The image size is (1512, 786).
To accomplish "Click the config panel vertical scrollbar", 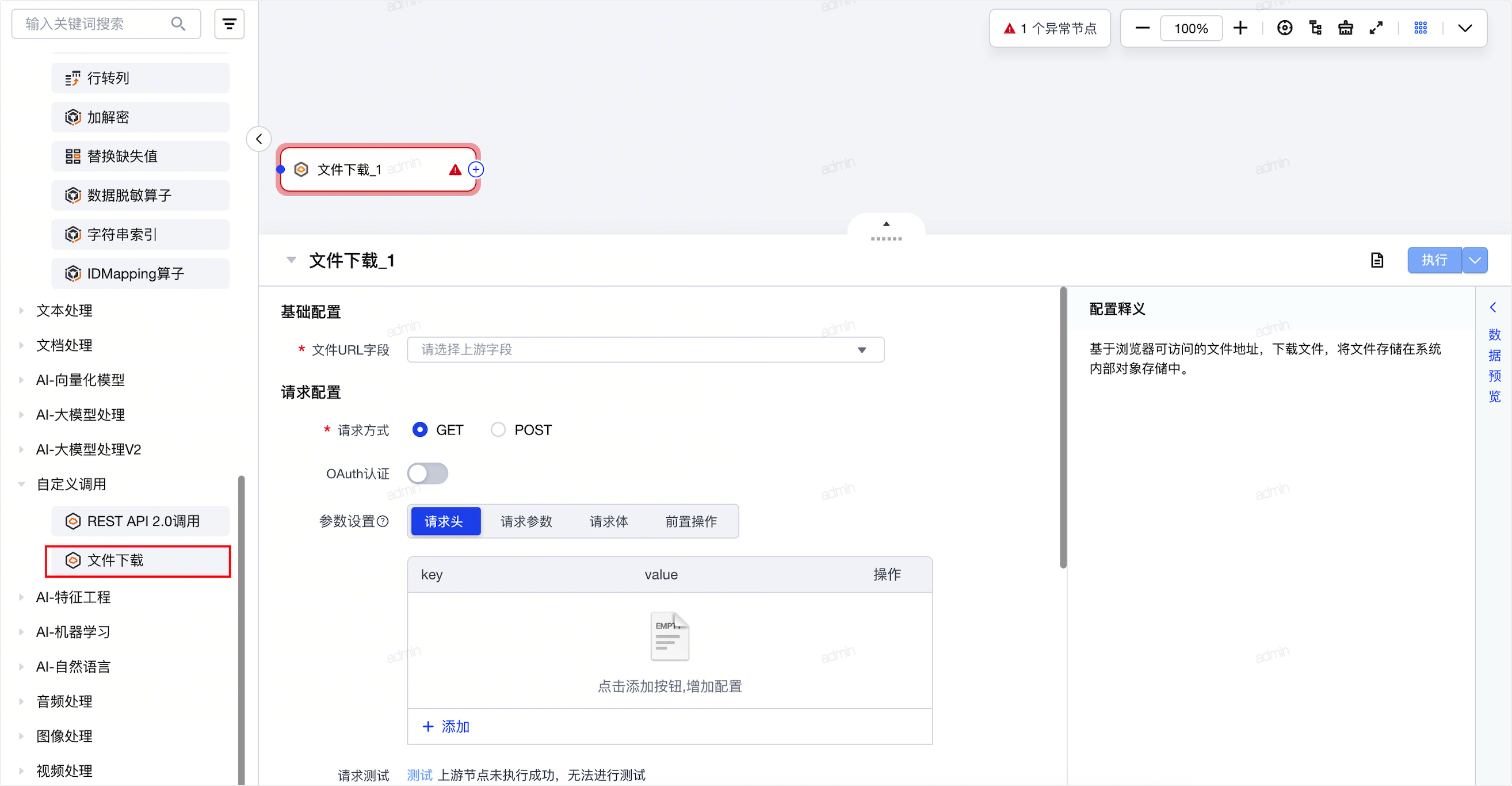I will click(x=1063, y=428).
